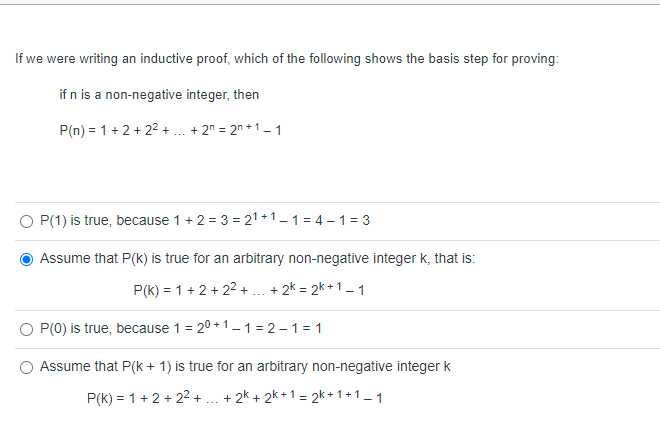Click '2^(n+1) – 1' in the P(n) formula
The image size is (660, 430).
coord(255,130)
